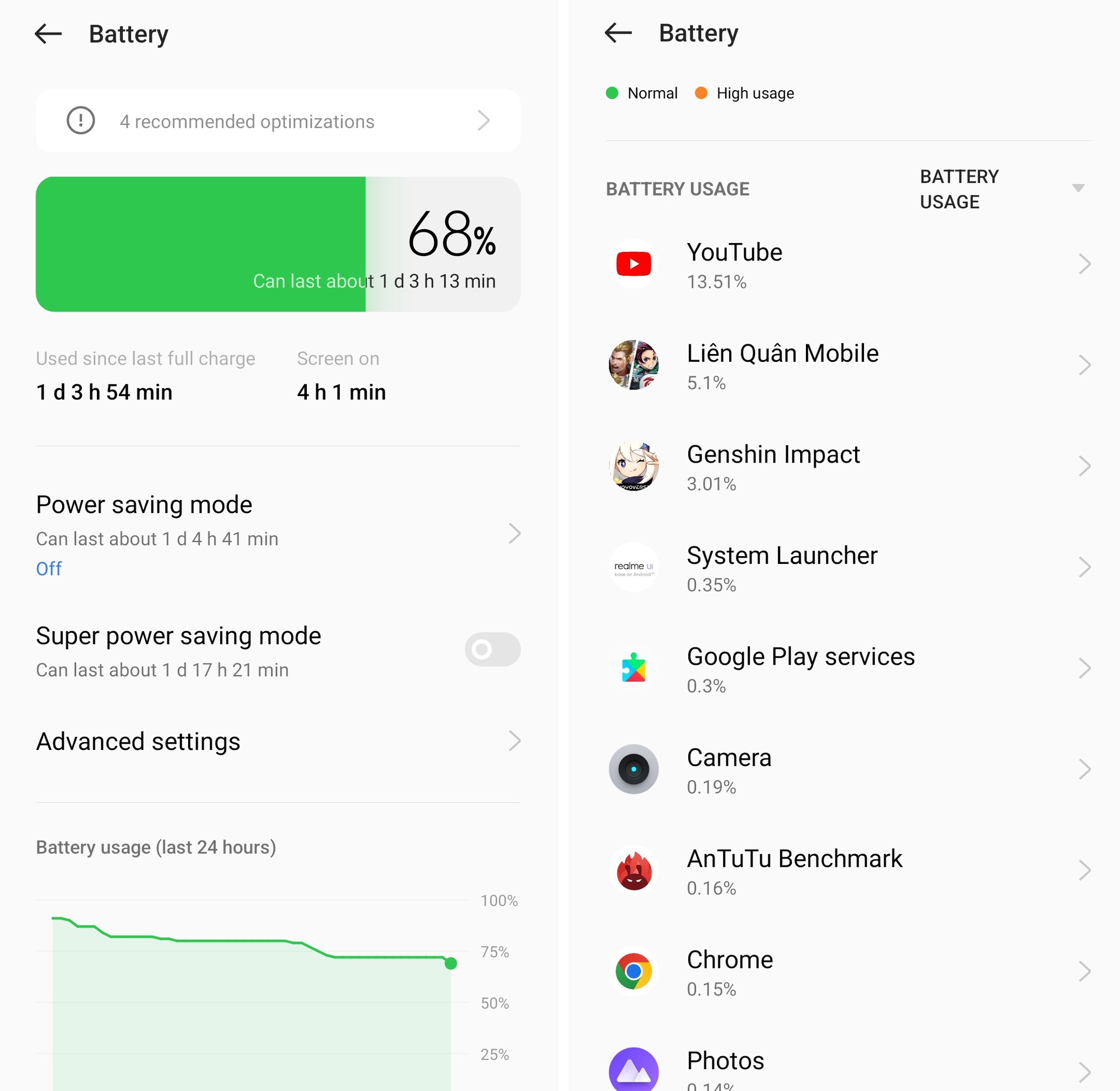Image resolution: width=1120 pixels, height=1091 pixels.
Task: Click back arrow on Battery screen
Action: click(x=48, y=31)
